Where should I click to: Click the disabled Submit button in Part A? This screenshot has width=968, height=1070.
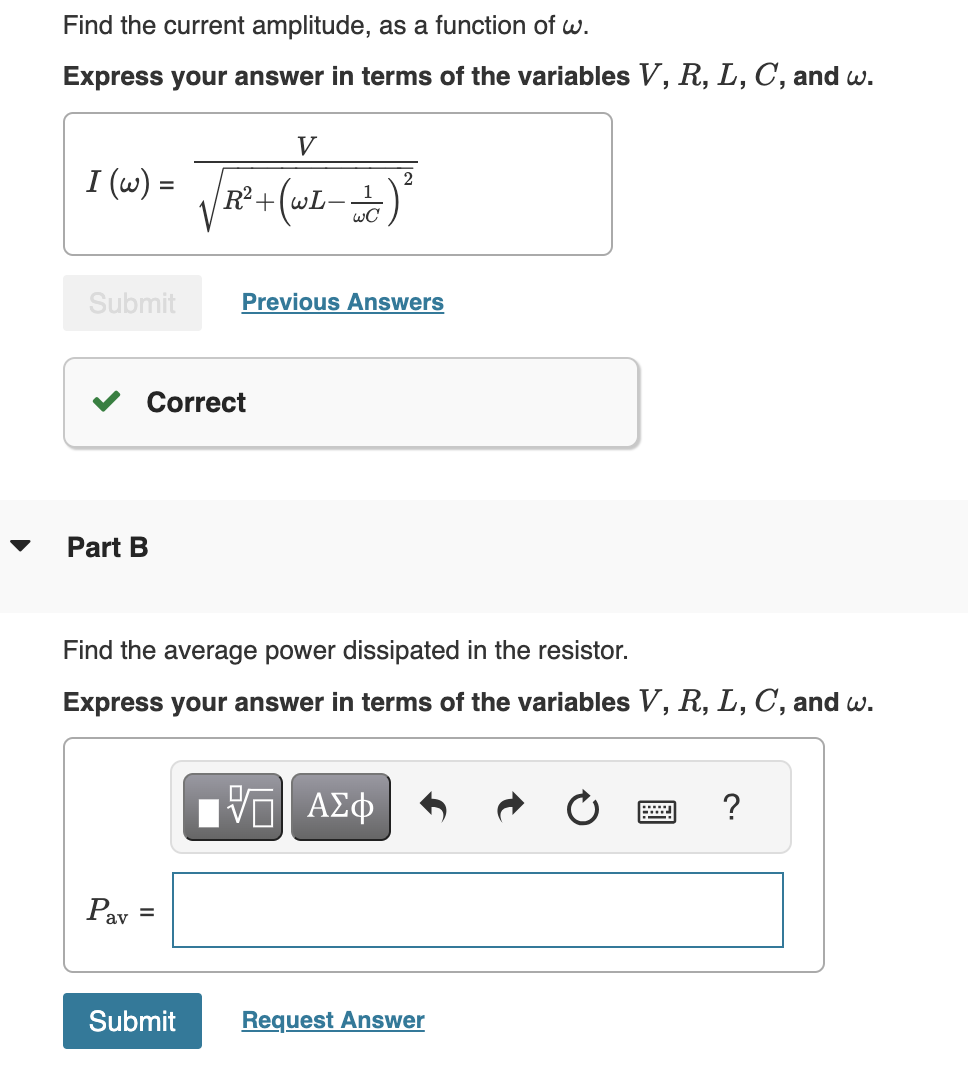(132, 302)
